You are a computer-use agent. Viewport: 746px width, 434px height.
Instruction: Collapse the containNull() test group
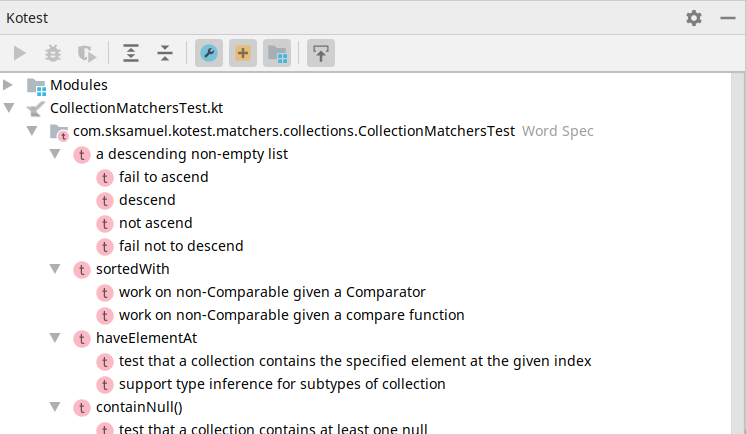pos(55,406)
